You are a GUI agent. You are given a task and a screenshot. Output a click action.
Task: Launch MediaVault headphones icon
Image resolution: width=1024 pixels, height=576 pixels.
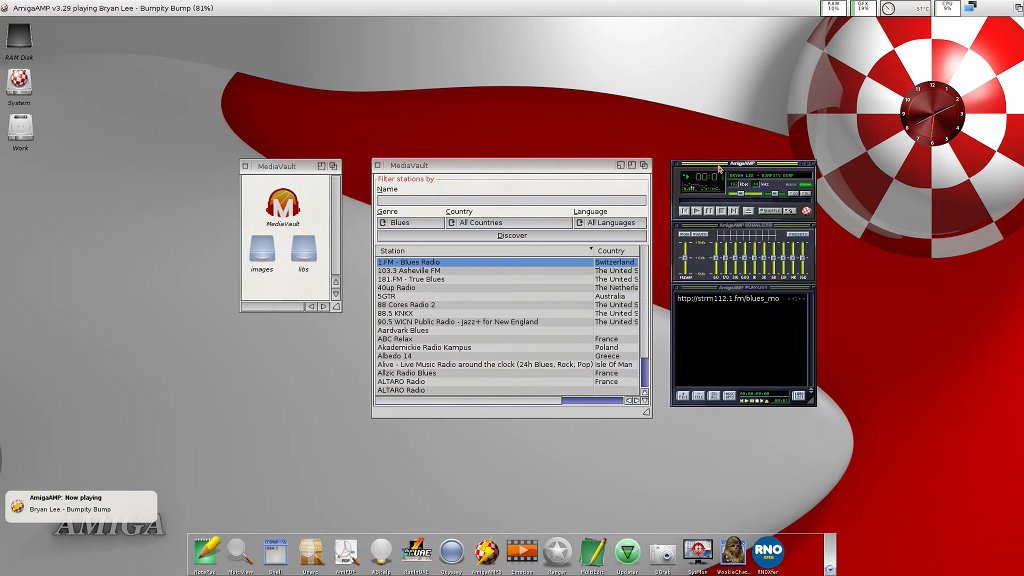[283, 203]
